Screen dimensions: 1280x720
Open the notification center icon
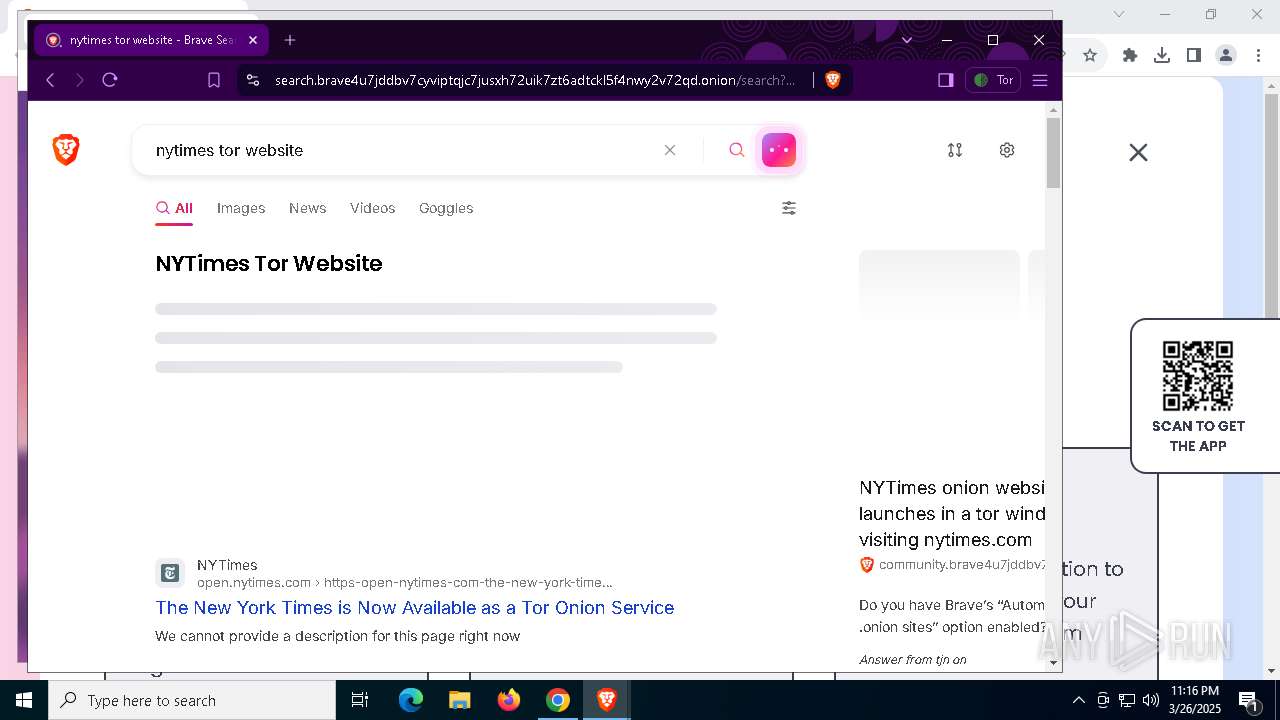pyautogui.click(x=1248, y=700)
